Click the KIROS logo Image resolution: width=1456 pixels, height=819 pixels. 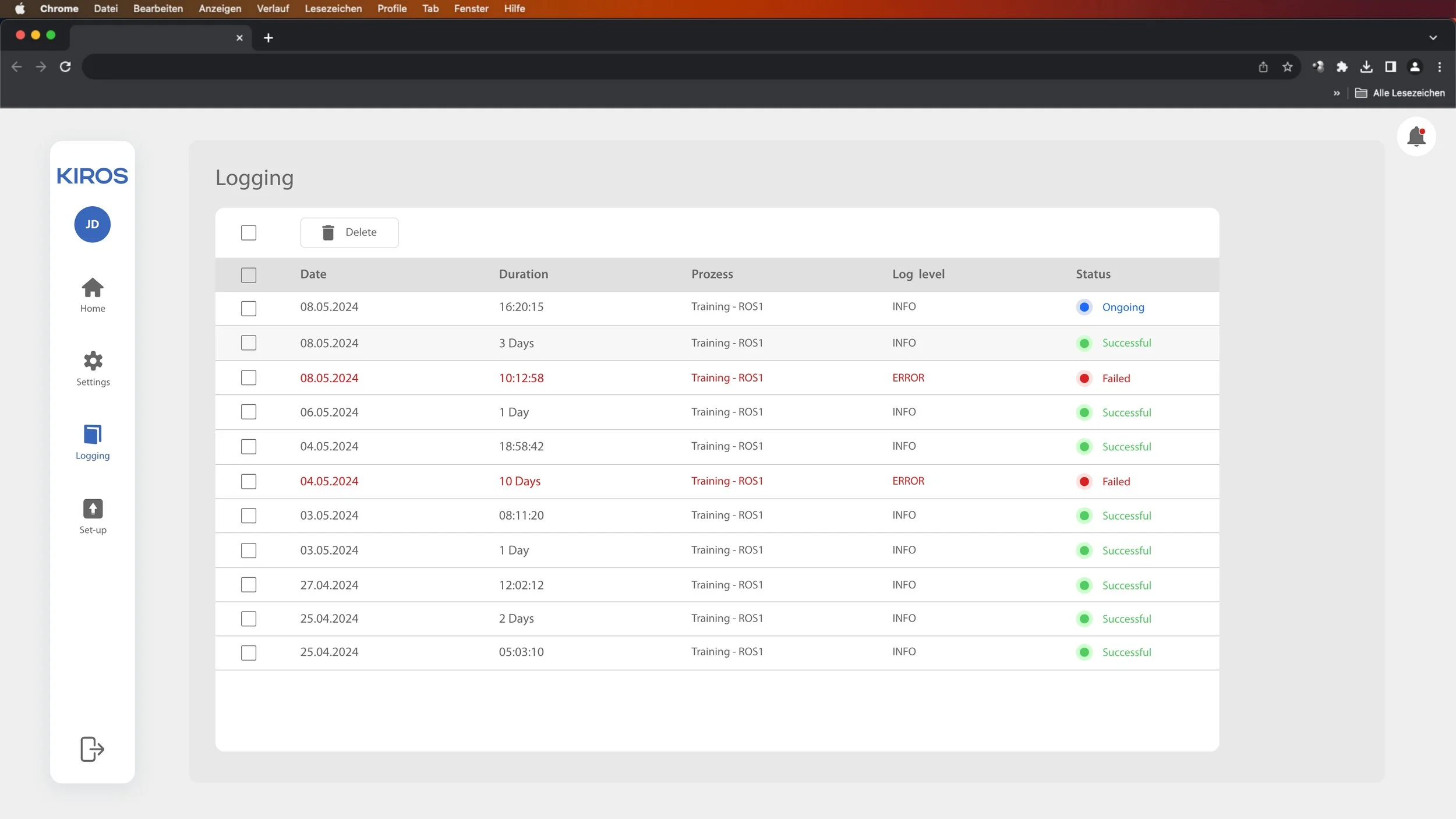92,176
